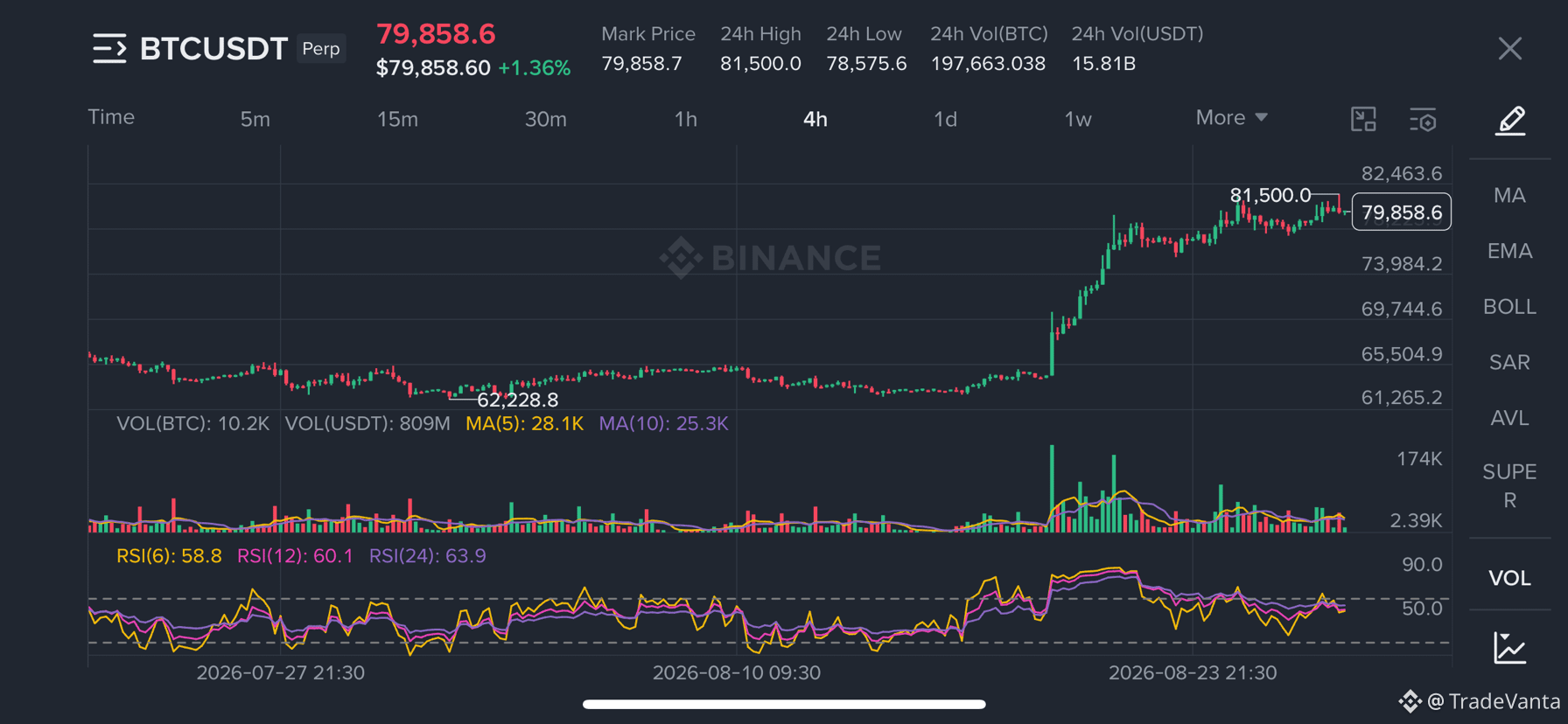The image size is (1568, 724).
Task: Open the chart settings icon
Action: pyautogui.click(x=1423, y=120)
